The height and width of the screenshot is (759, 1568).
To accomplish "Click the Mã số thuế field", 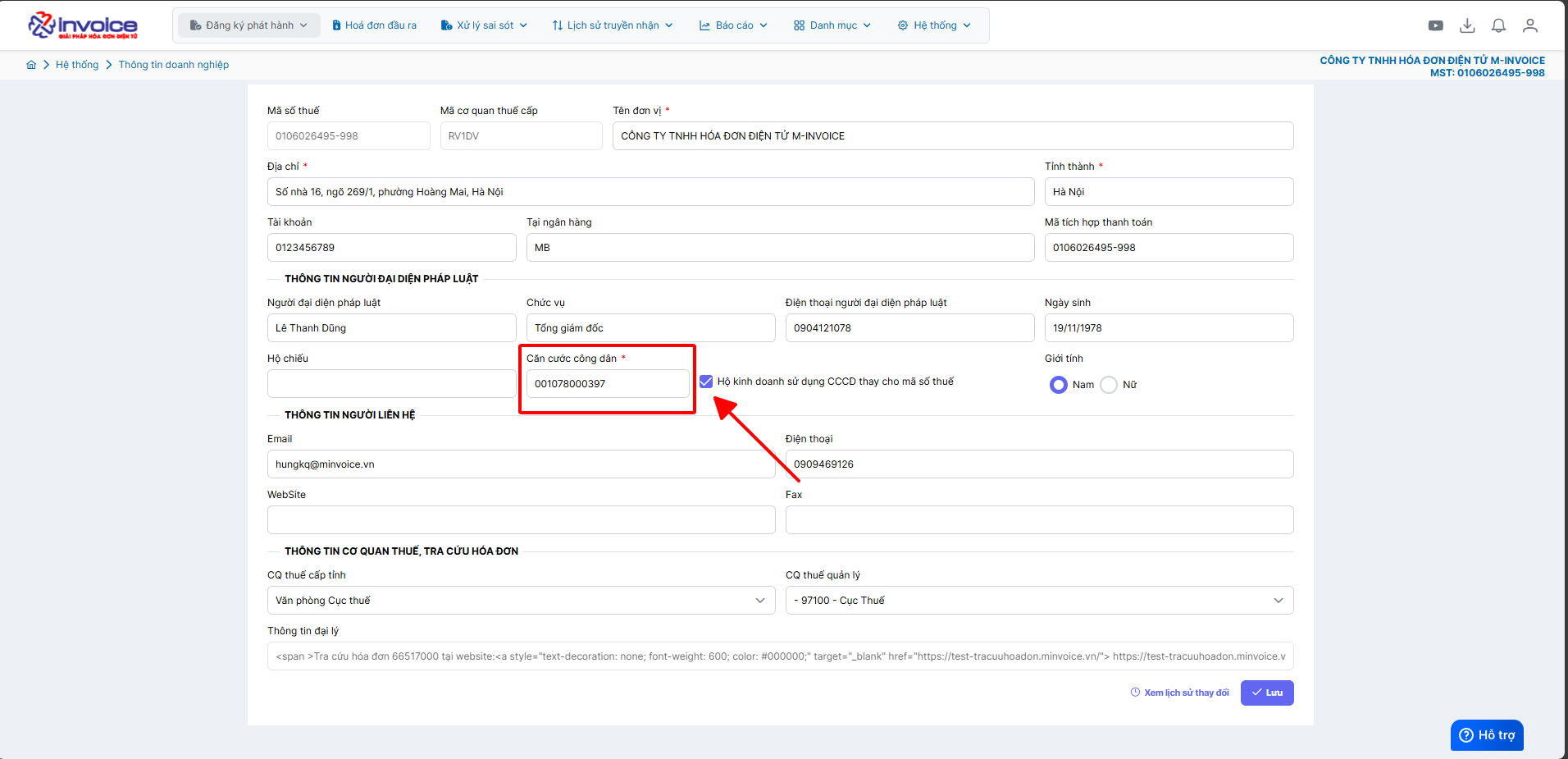I will pos(349,136).
